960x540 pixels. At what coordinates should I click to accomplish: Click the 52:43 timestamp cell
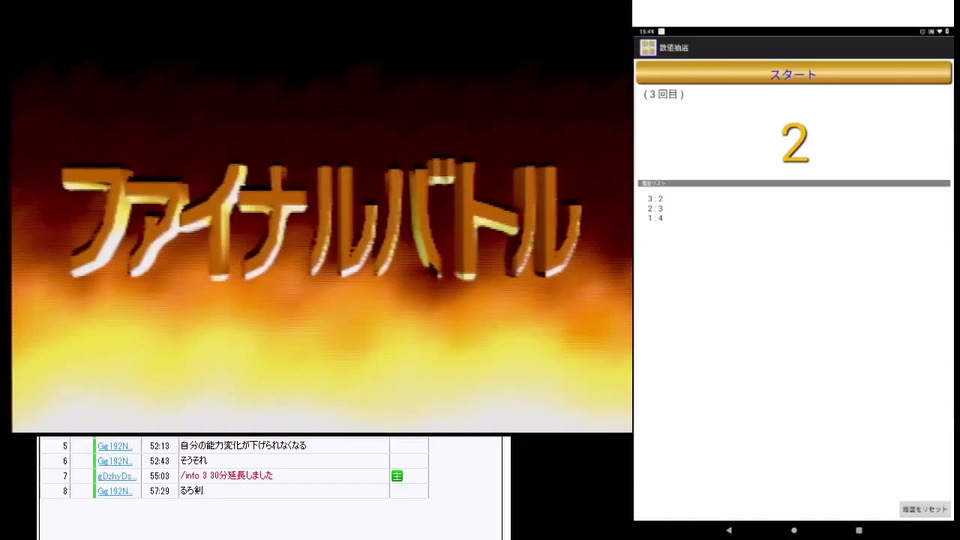click(159, 461)
